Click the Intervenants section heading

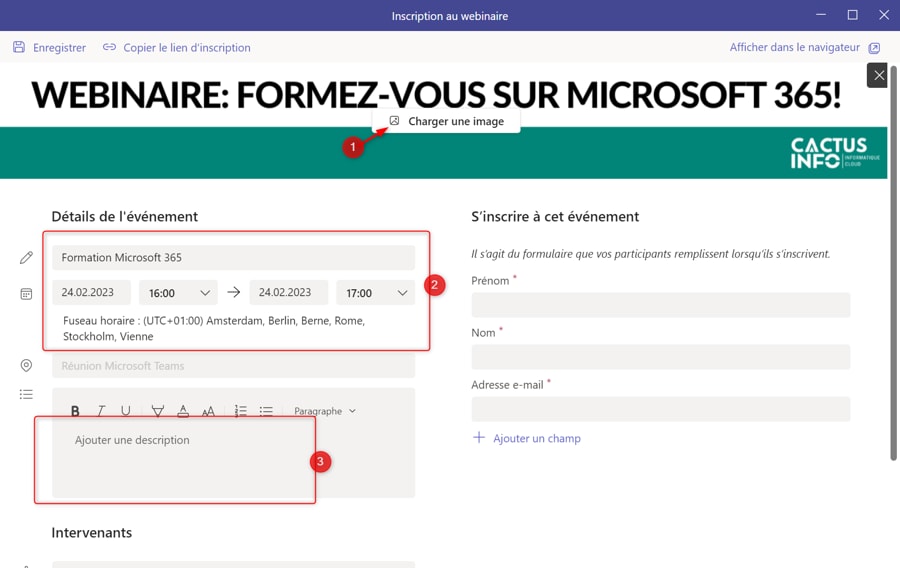(x=92, y=532)
